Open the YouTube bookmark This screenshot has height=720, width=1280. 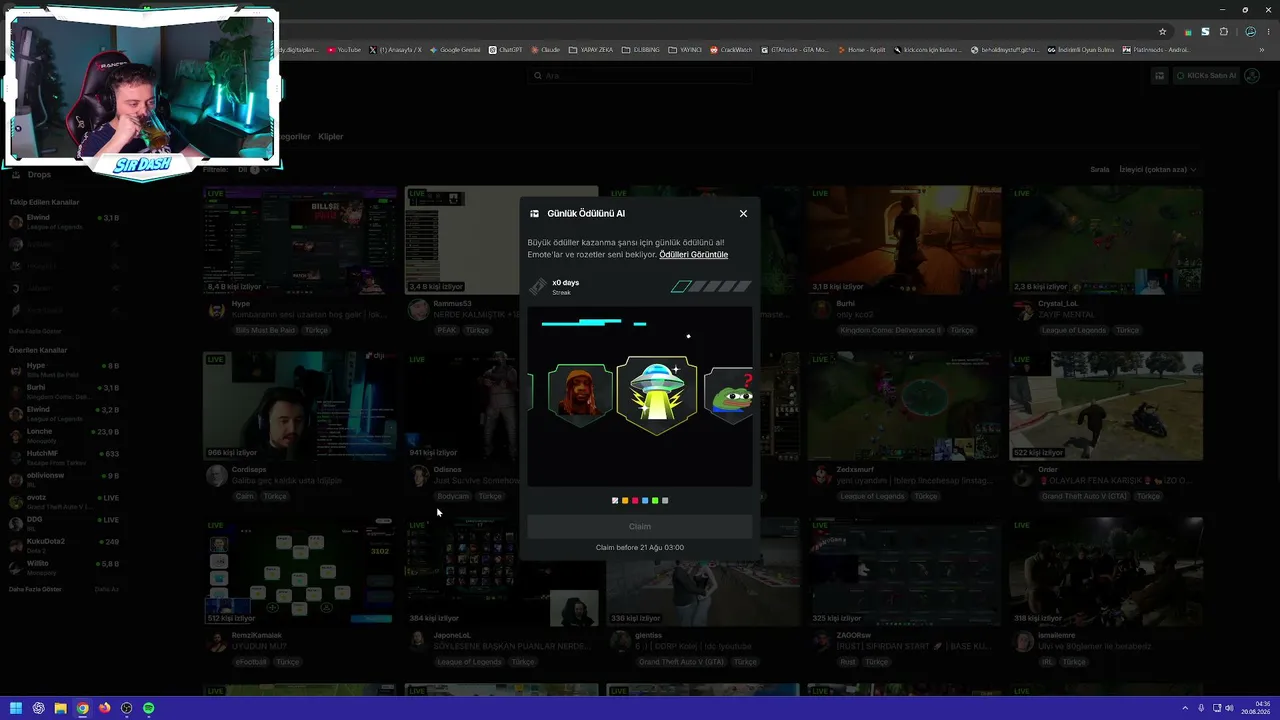[344, 50]
